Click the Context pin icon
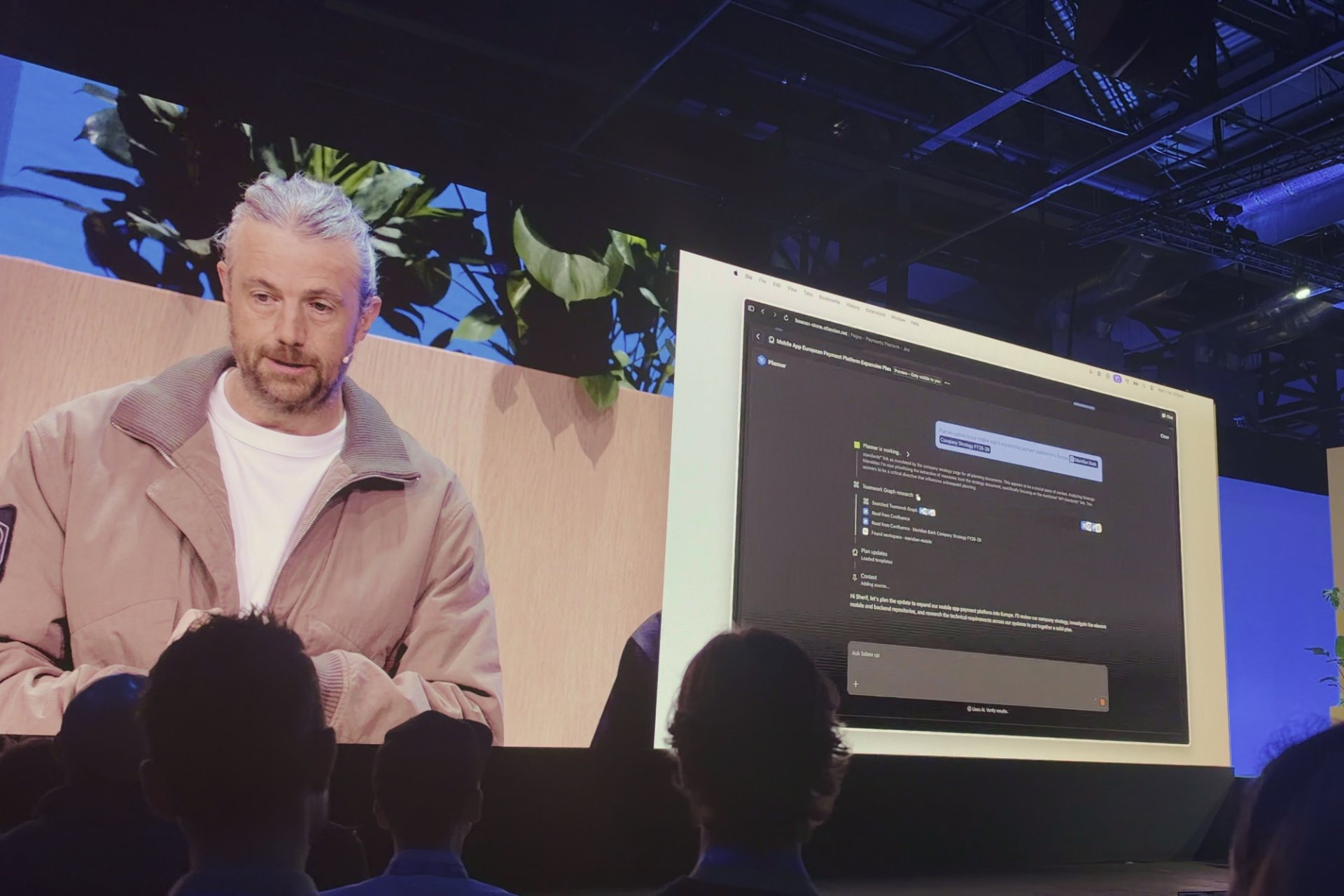The width and height of the screenshot is (1344, 896). tap(855, 577)
